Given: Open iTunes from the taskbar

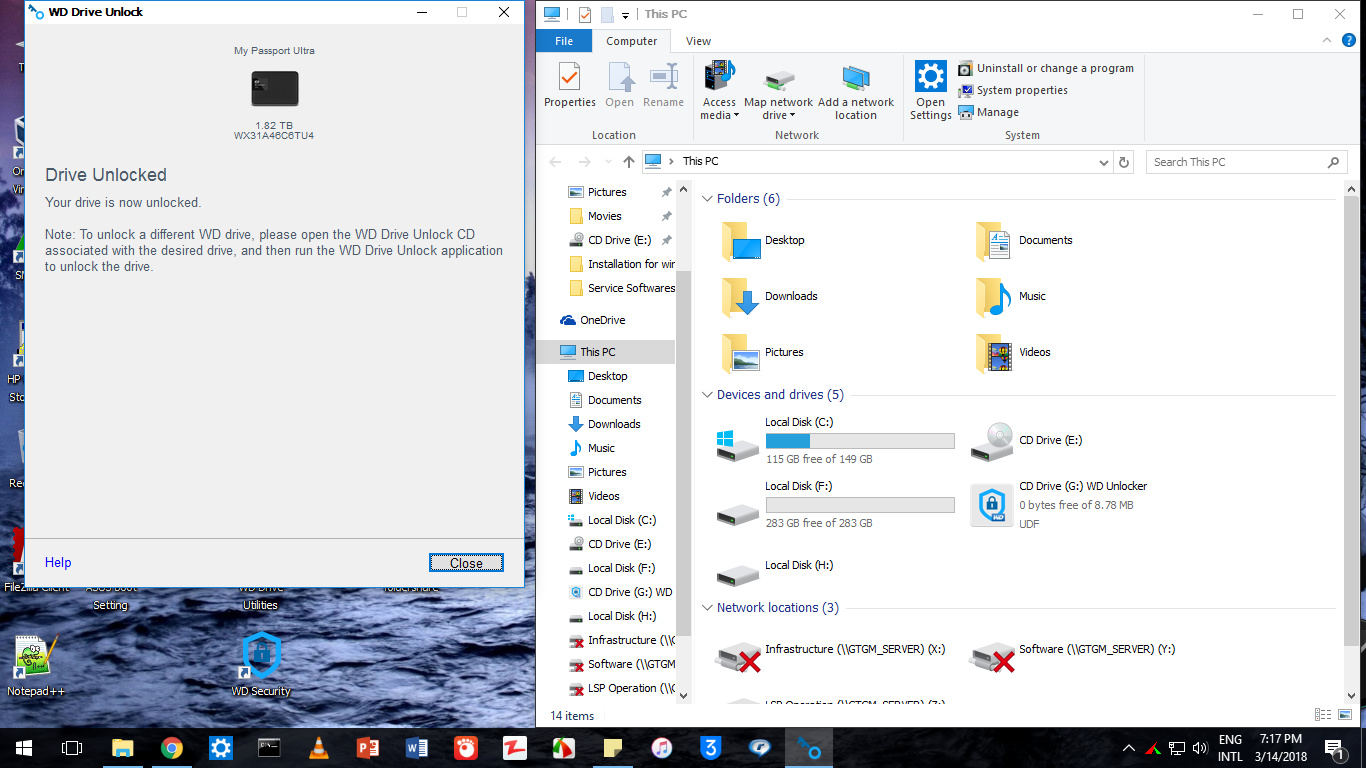Looking at the screenshot, I should coord(662,748).
